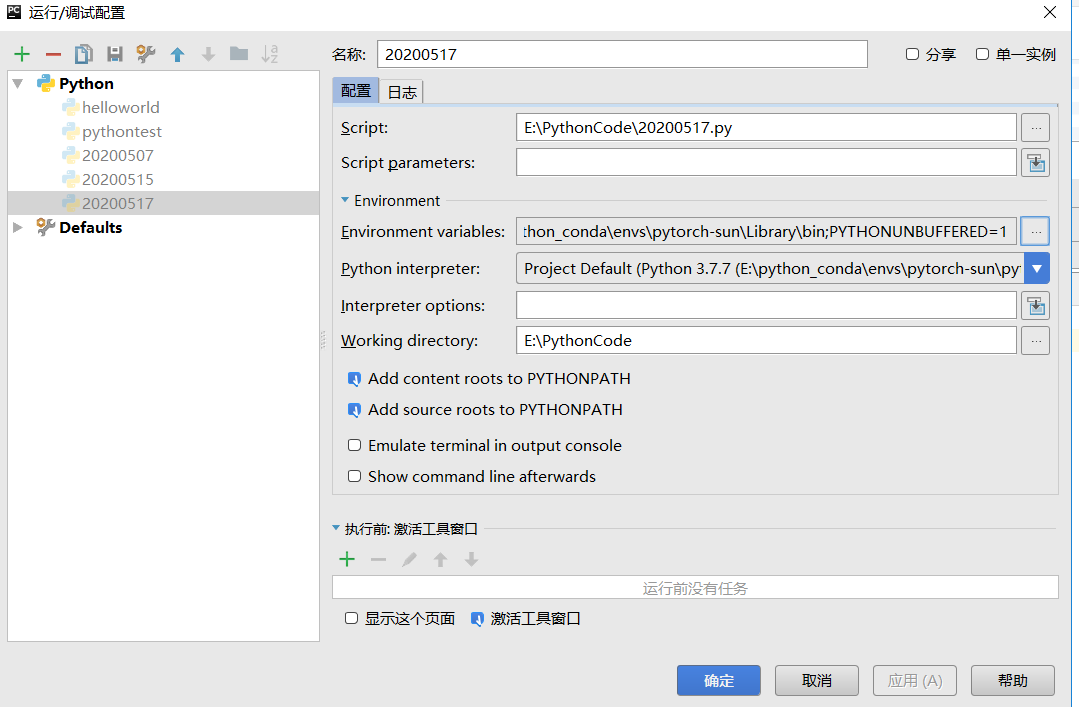This screenshot has width=1079, height=707.
Task: Open the Python interpreter dropdown
Action: pyautogui.click(x=1037, y=268)
